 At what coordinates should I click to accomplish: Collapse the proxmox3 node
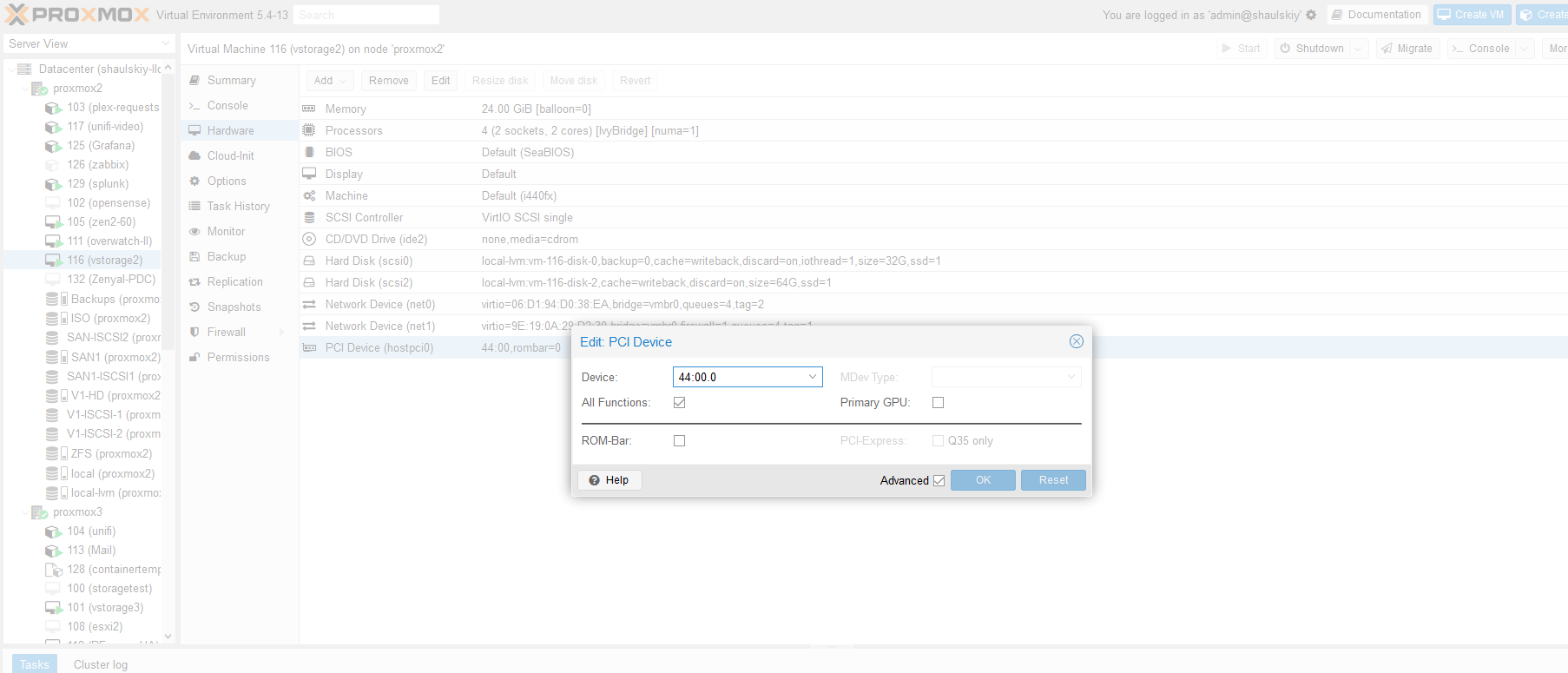pos(25,512)
